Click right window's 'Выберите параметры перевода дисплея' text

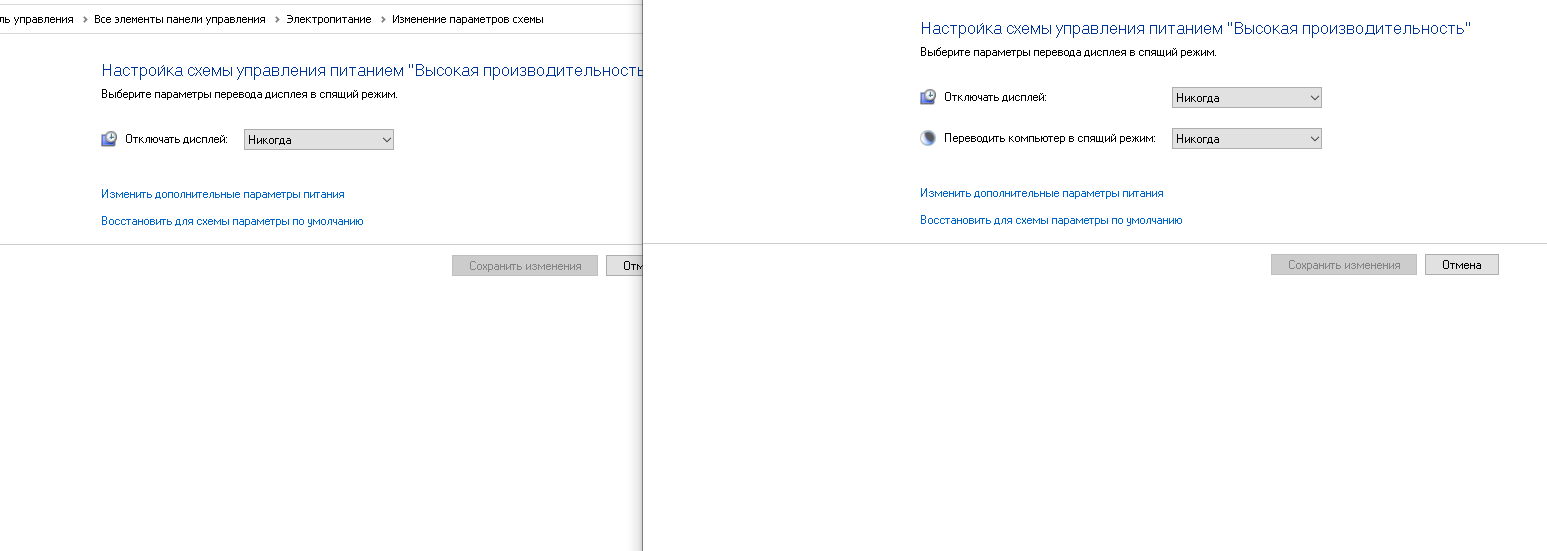(1068, 52)
